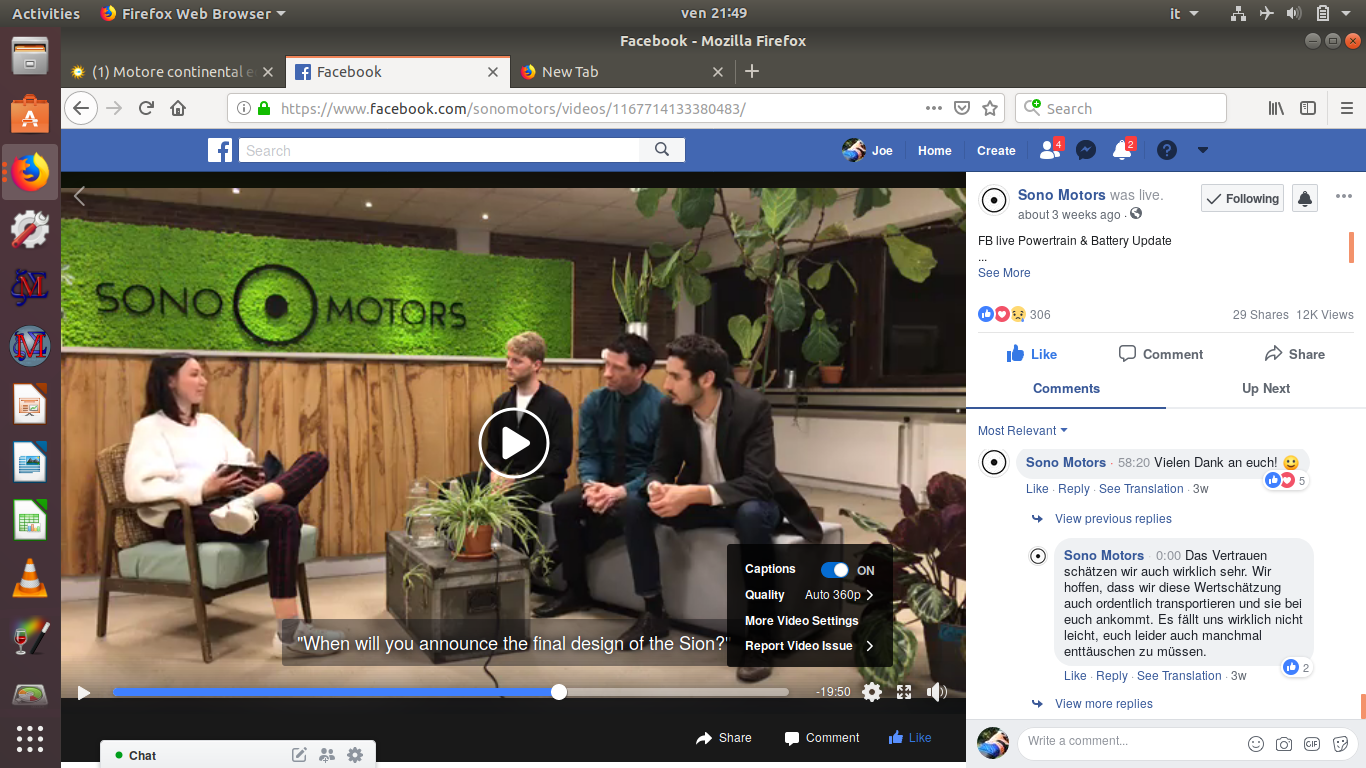Open Messenger icon
Screen dimensions: 1366x768
click(x=1086, y=150)
